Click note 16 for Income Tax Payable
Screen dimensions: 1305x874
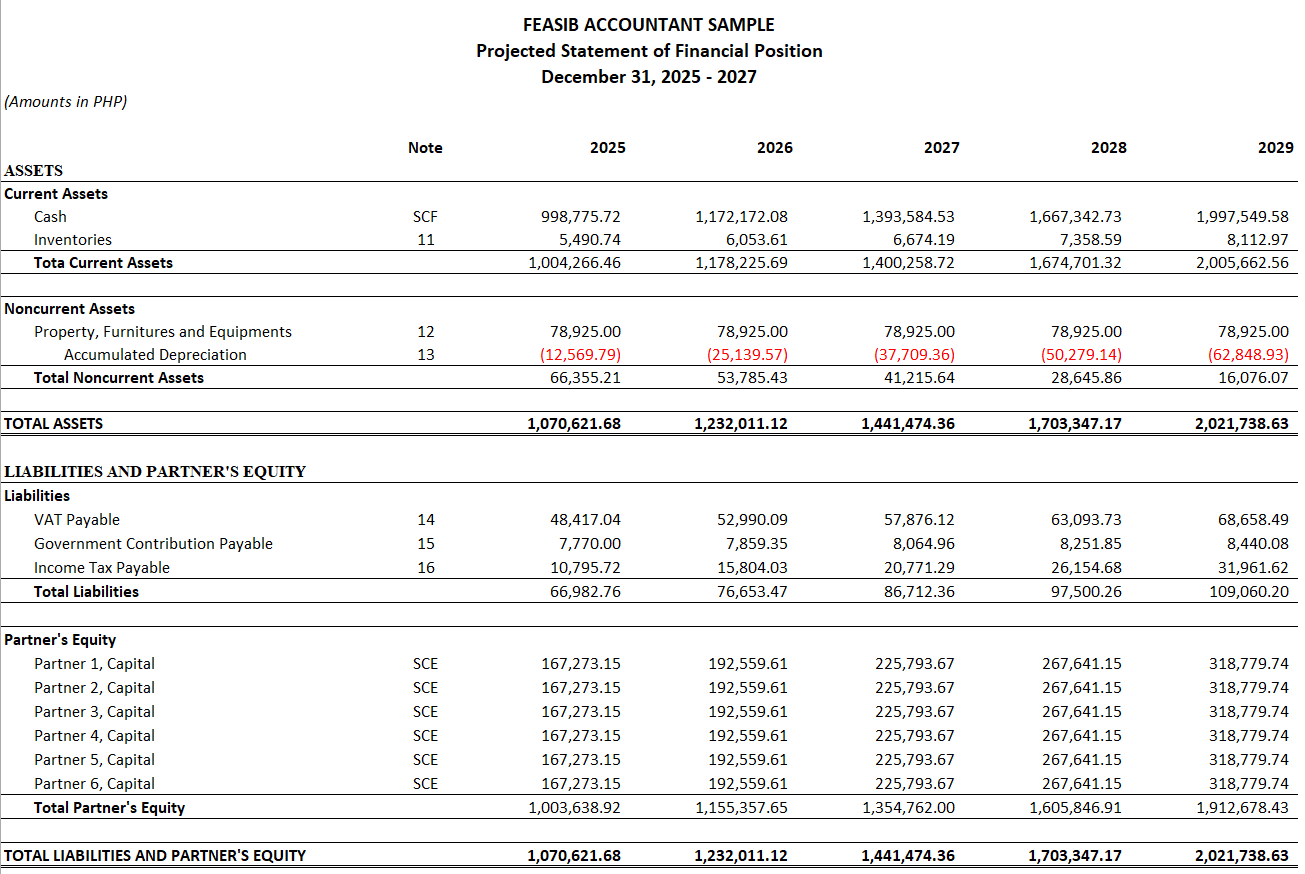click(x=425, y=567)
